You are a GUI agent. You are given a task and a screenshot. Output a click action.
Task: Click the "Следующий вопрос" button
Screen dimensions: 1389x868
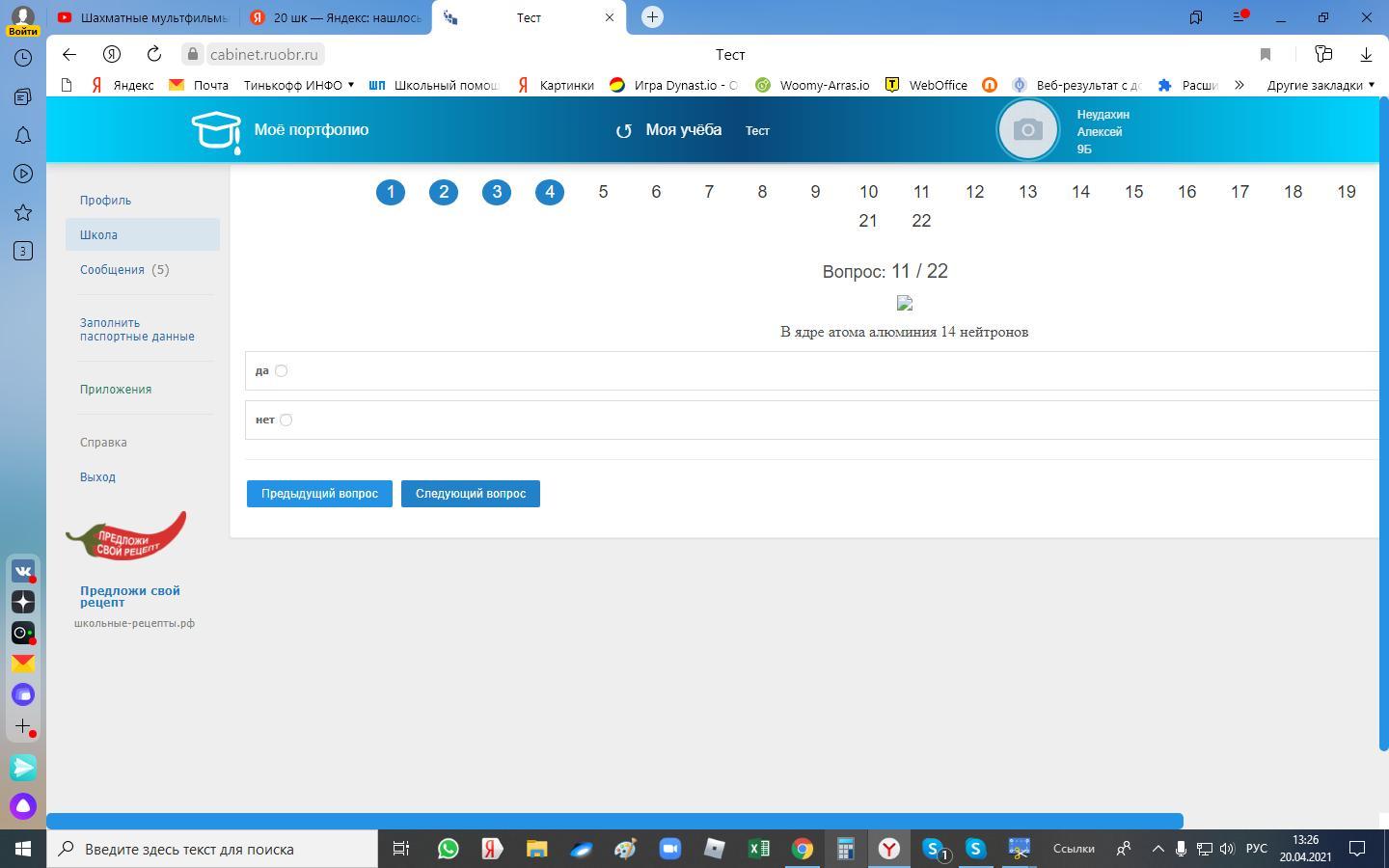[x=471, y=494]
